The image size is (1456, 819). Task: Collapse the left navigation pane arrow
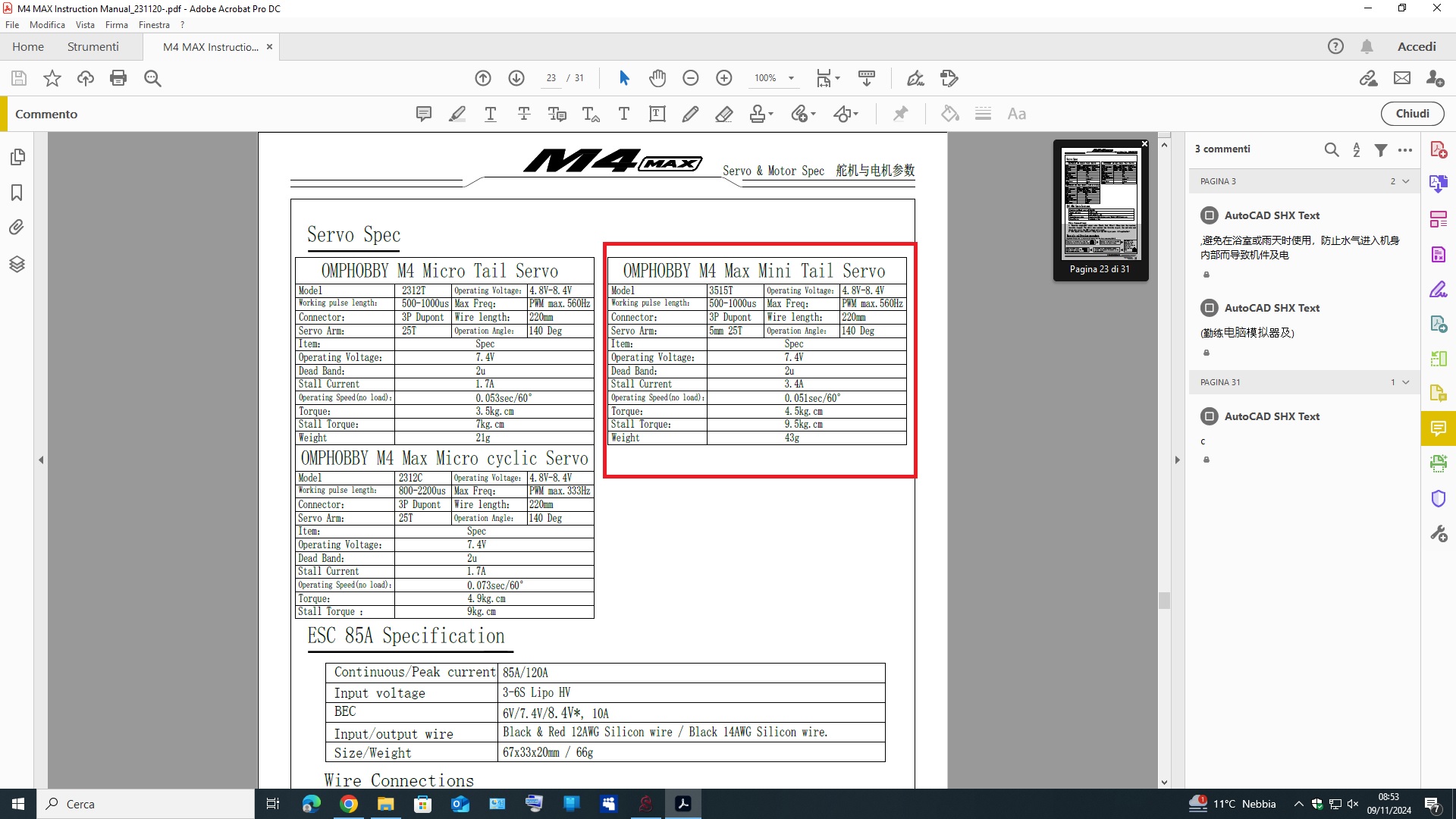41,460
